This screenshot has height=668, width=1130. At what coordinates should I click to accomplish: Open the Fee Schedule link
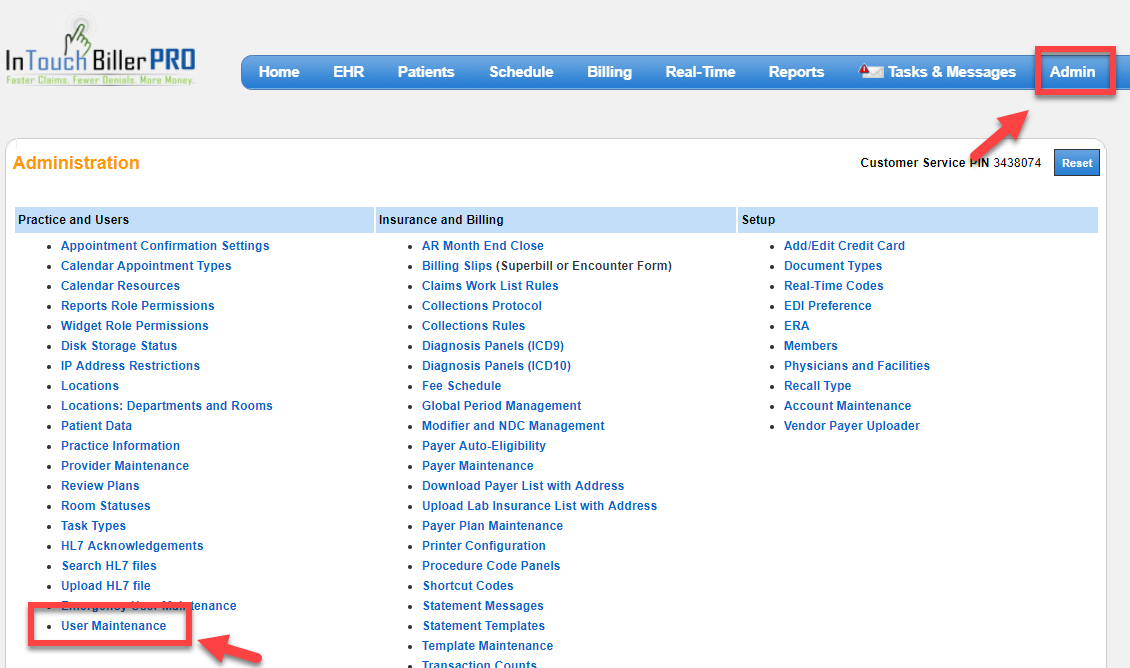[461, 386]
